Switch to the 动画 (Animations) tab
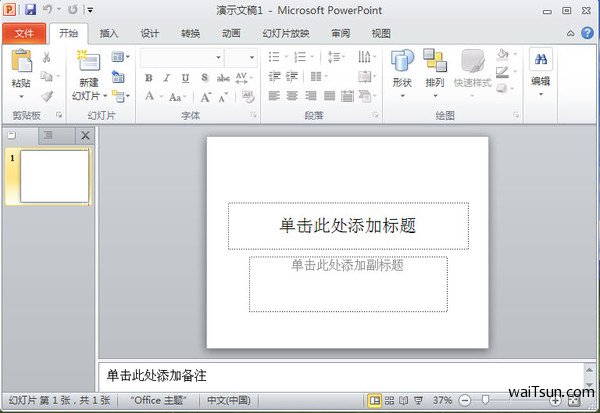This screenshot has width=600, height=413. click(231, 33)
